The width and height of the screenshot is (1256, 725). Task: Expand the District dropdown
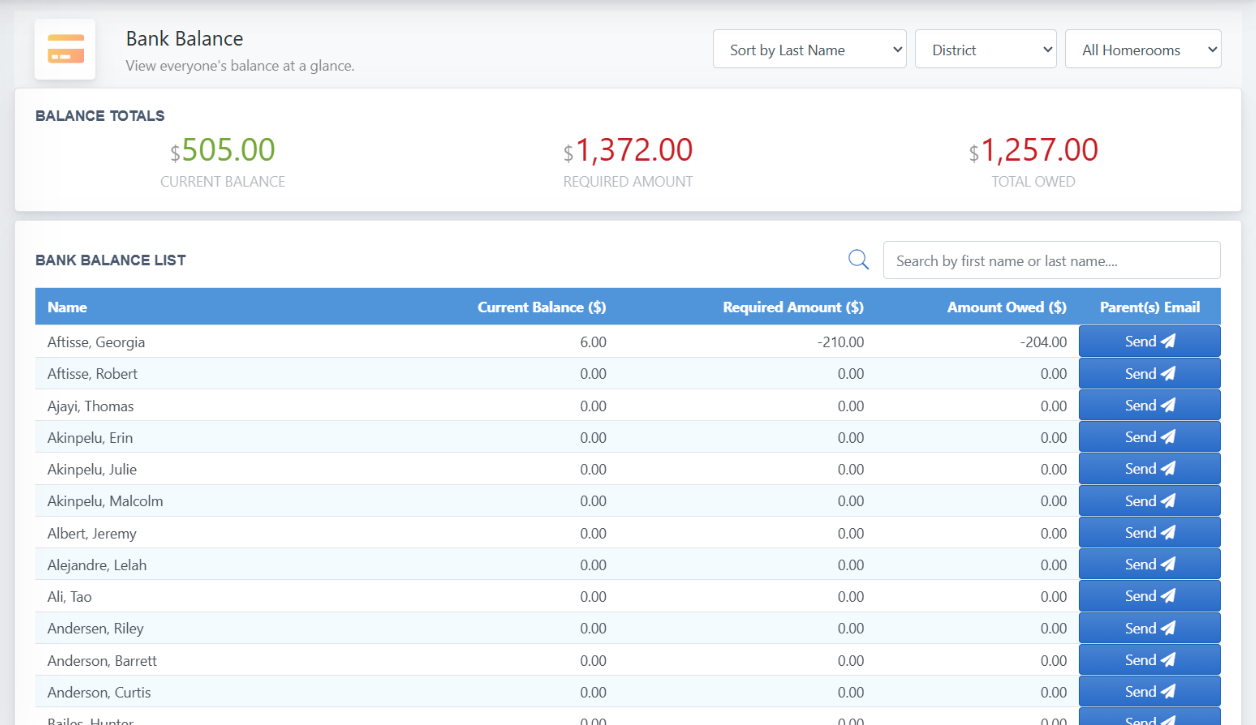tap(985, 49)
